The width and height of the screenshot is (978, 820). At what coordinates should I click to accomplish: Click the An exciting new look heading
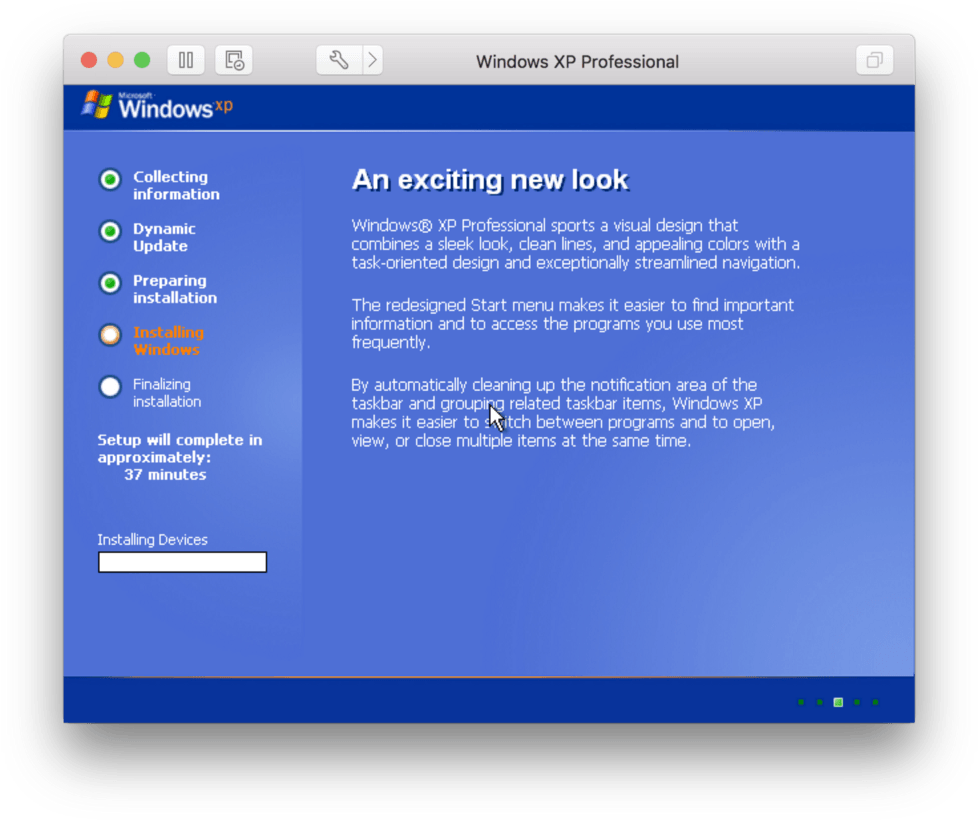489,180
